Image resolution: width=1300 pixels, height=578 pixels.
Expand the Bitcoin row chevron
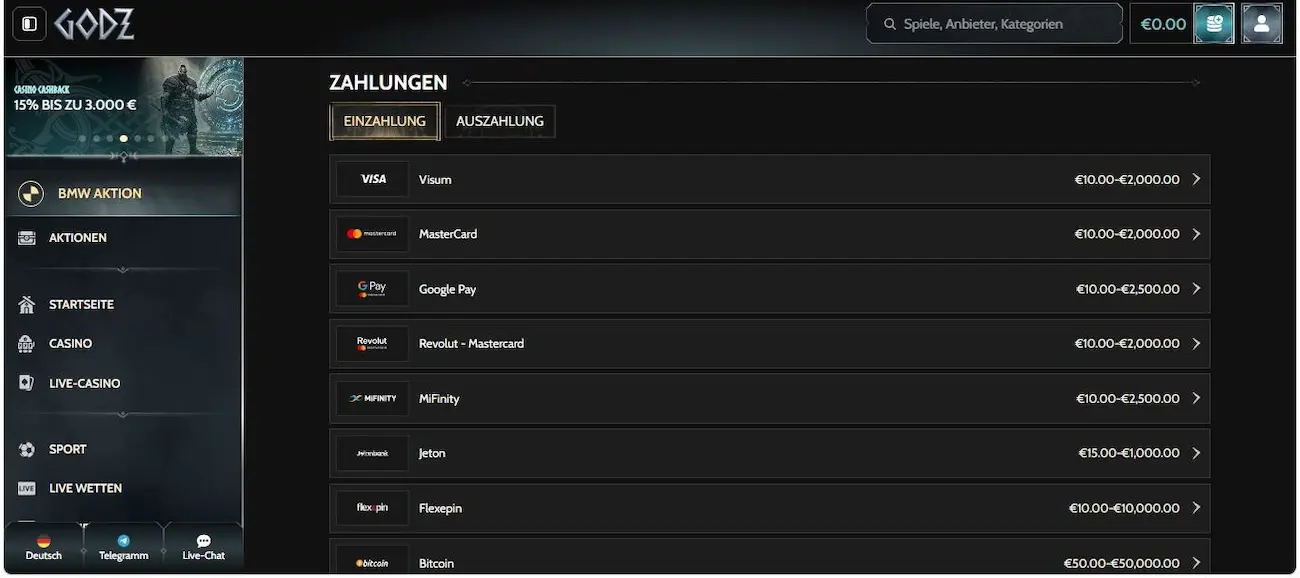coord(1196,563)
